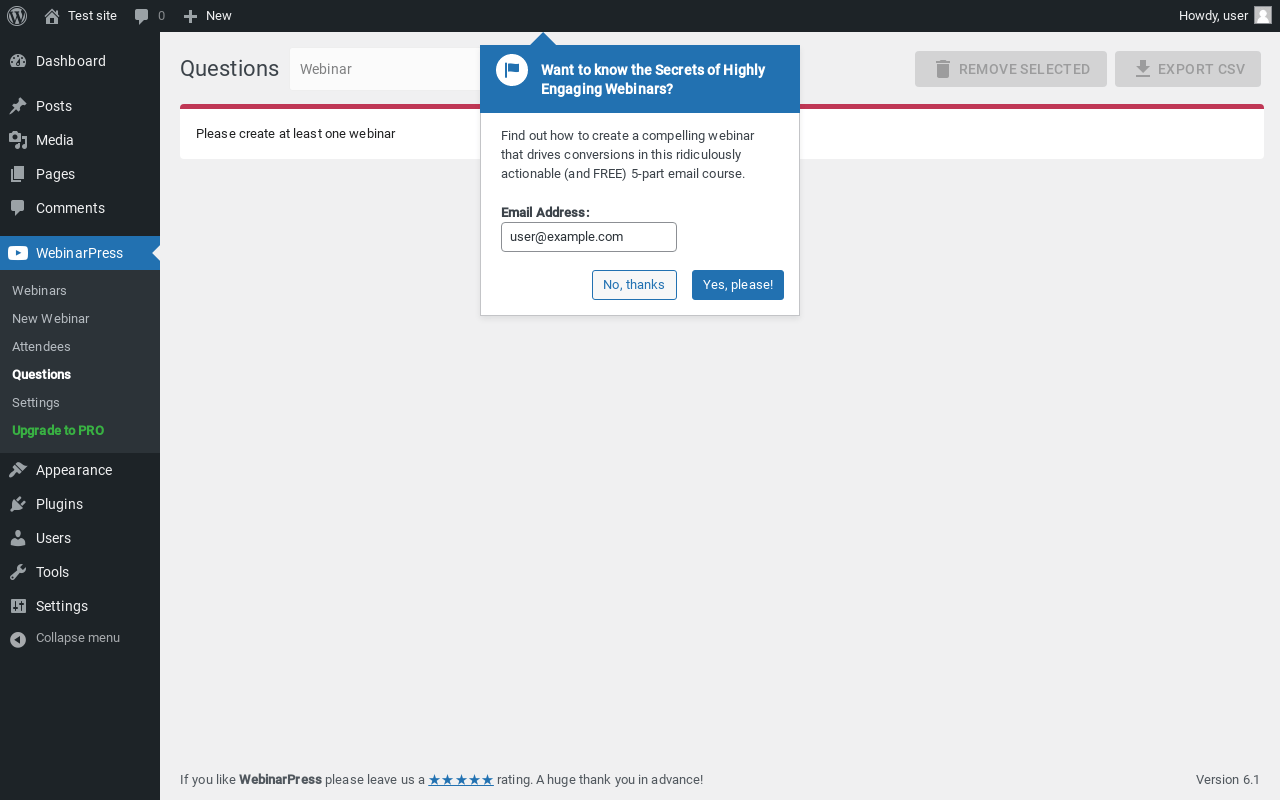1280x800 pixels.
Task: Click New in the admin bar
Action: (219, 16)
